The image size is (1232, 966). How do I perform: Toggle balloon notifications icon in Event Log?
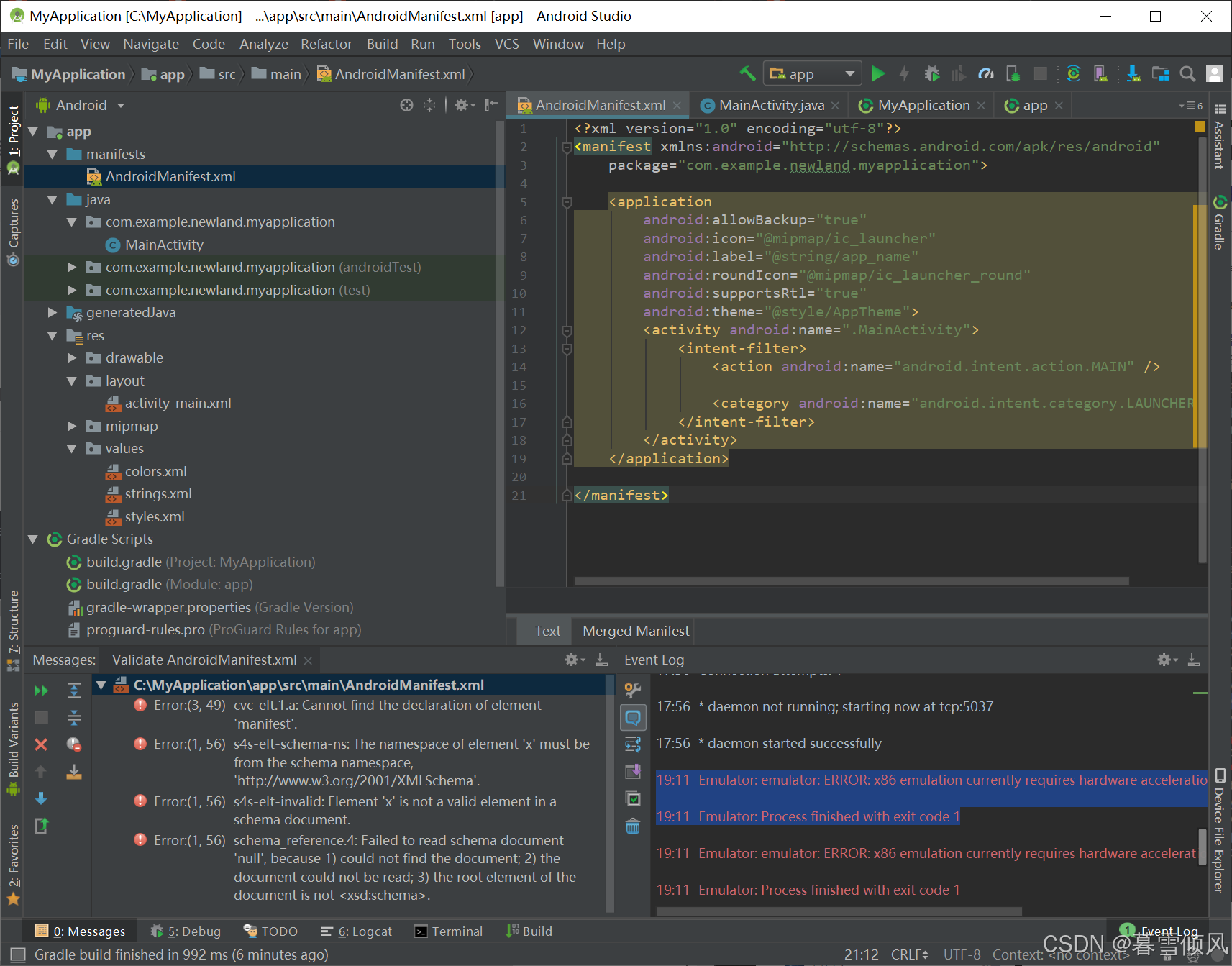tap(633, 717)
